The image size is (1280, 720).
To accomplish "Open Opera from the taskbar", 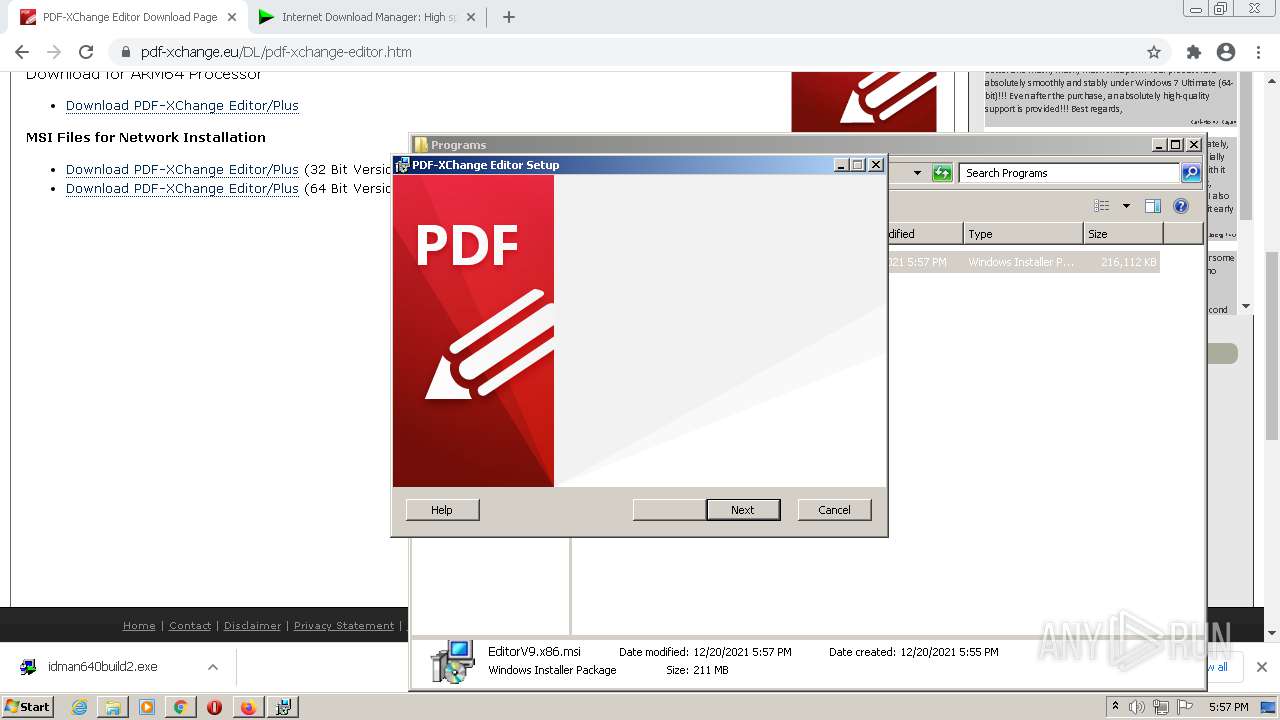I will click(x=214, y=707).
